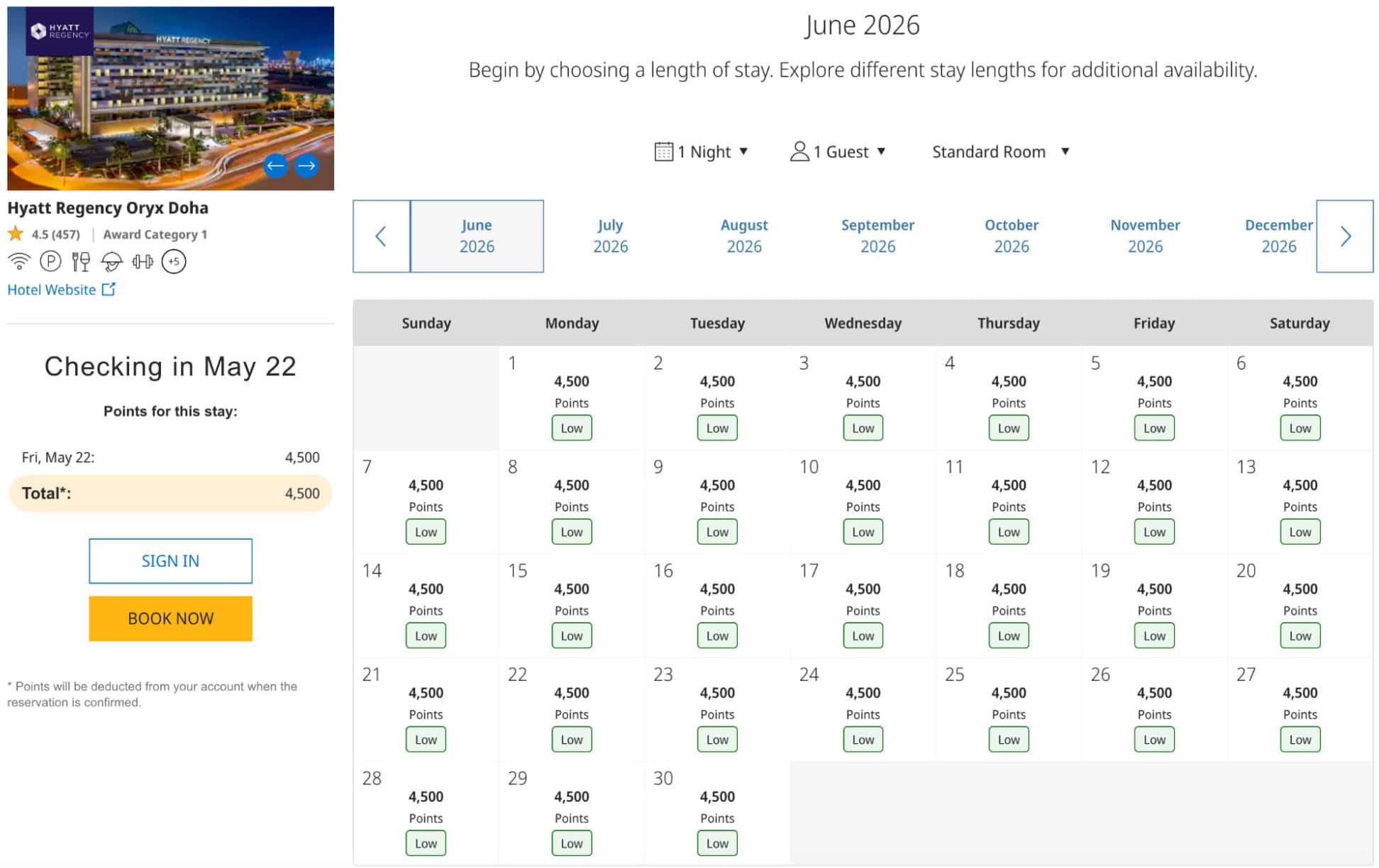1379x868 pixels.
Task: Show the +5 more amenities icon
Action: point(174,262)
